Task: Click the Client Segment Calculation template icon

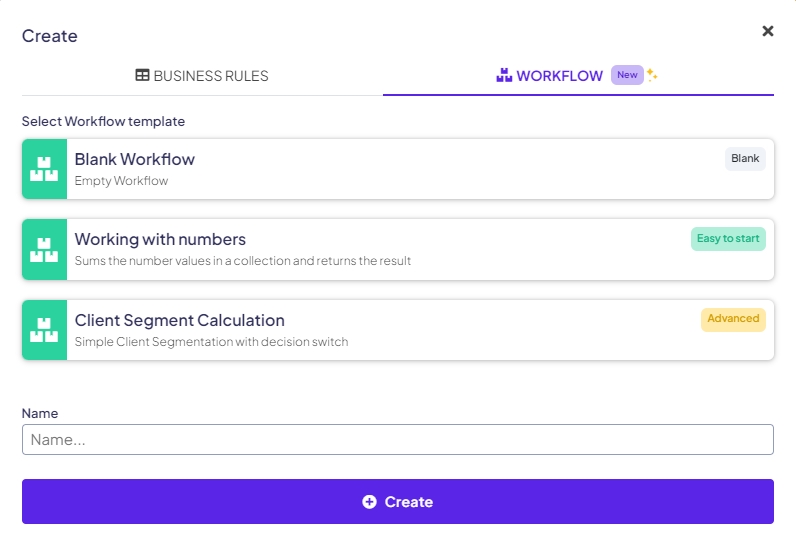Action: click(x=44, y=330)
